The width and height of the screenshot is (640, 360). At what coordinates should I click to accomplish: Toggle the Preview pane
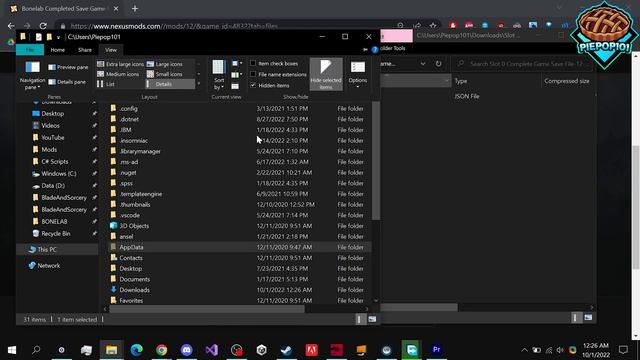[68, 67]
